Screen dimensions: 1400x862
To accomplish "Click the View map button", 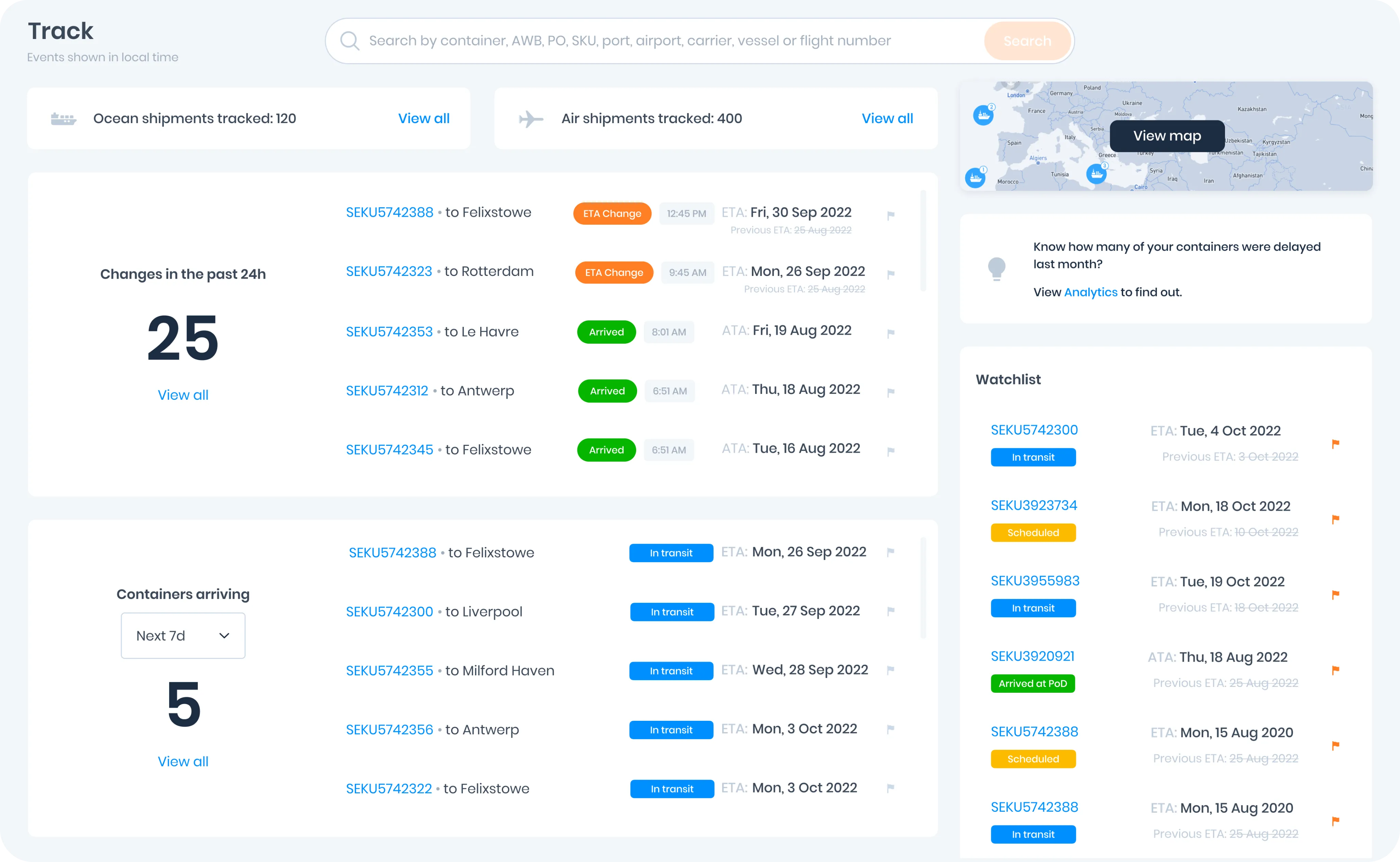I will (1166, 136).
